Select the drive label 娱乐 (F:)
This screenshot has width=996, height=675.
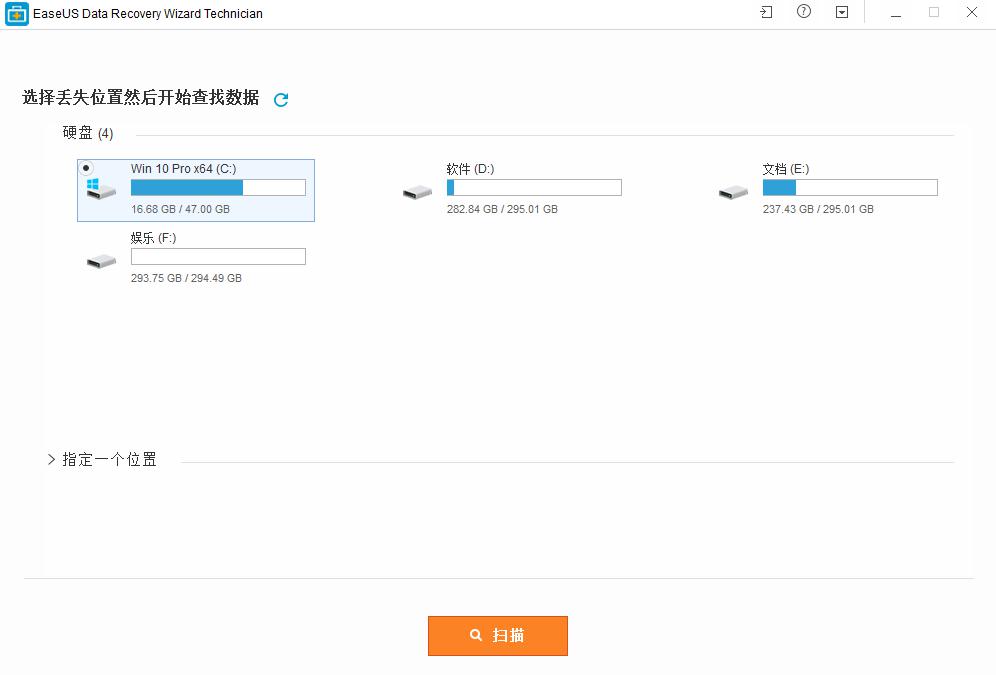(153, 238)
